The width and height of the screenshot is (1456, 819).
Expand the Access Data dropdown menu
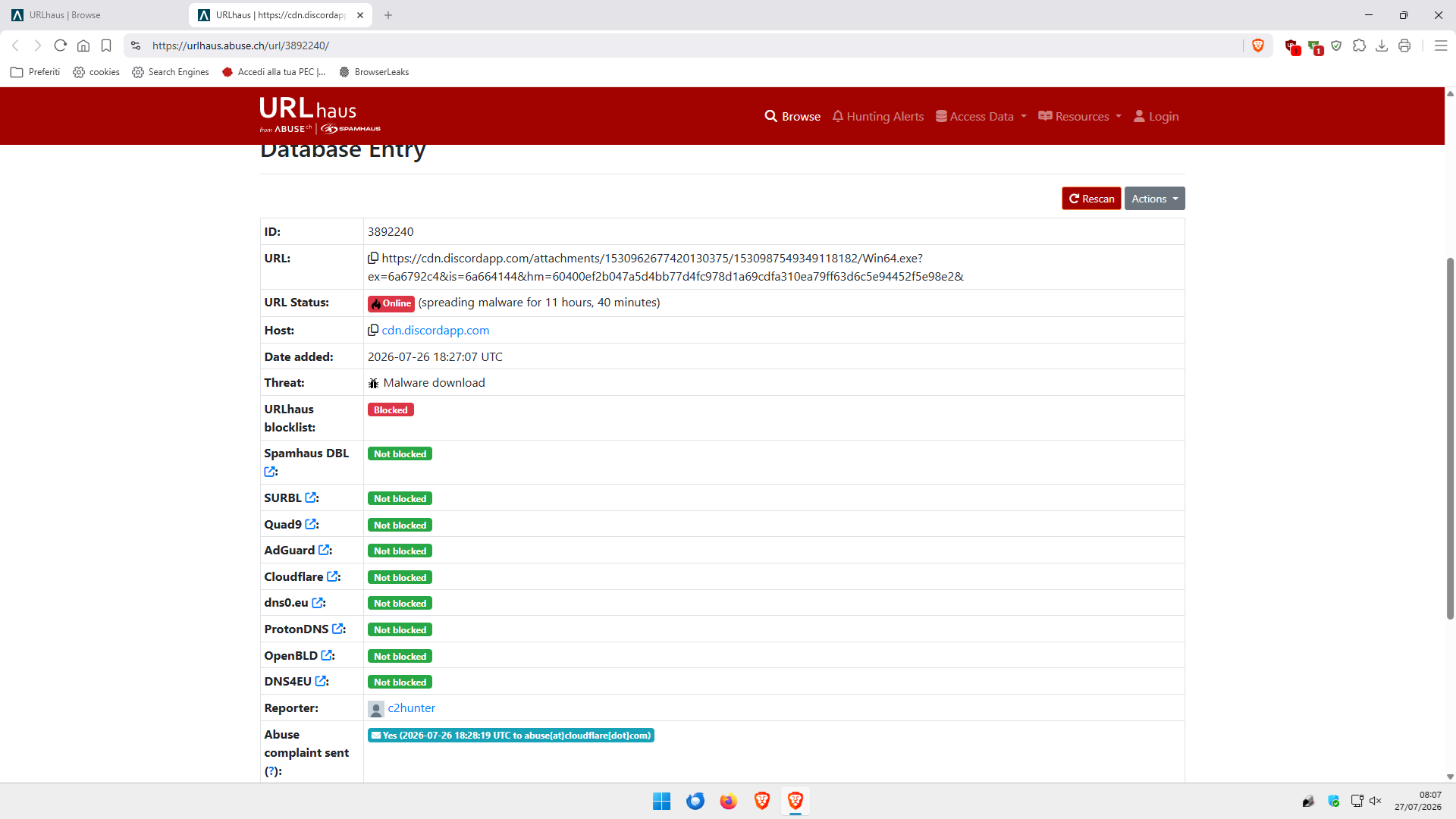click(x=981, y=116)
